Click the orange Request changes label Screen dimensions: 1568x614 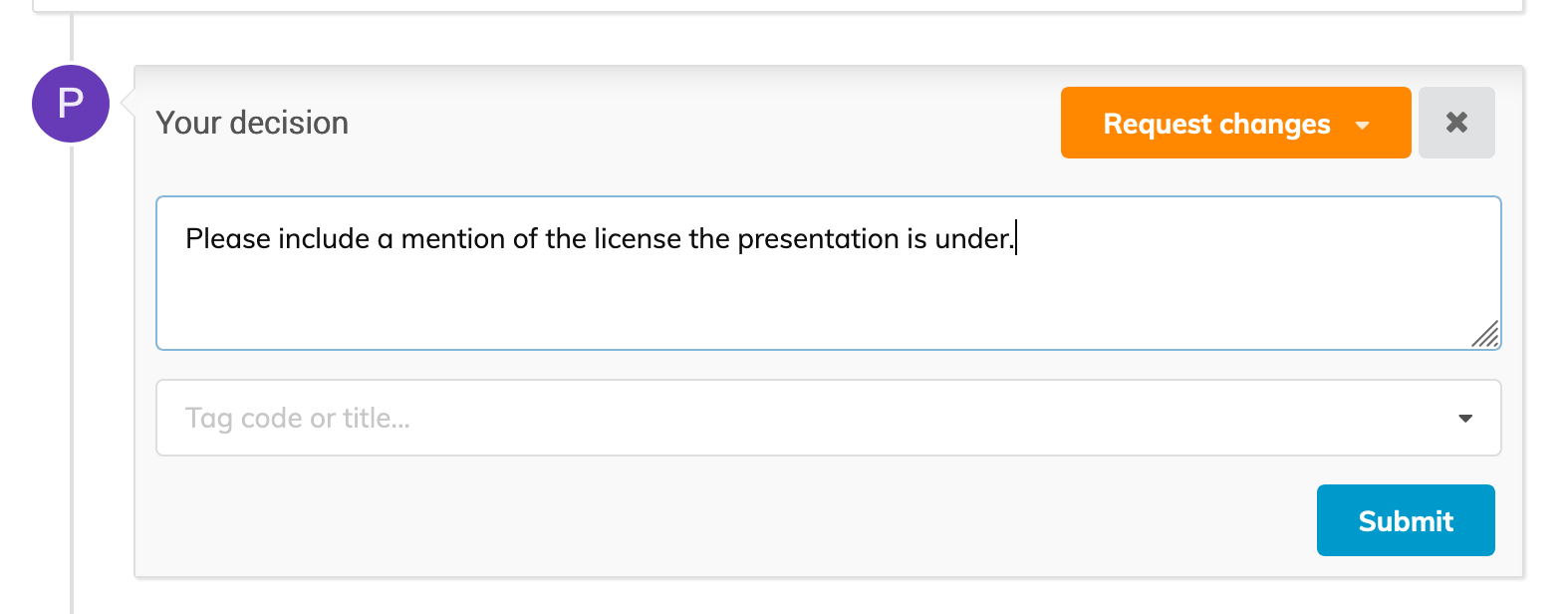pos(1216,124)
